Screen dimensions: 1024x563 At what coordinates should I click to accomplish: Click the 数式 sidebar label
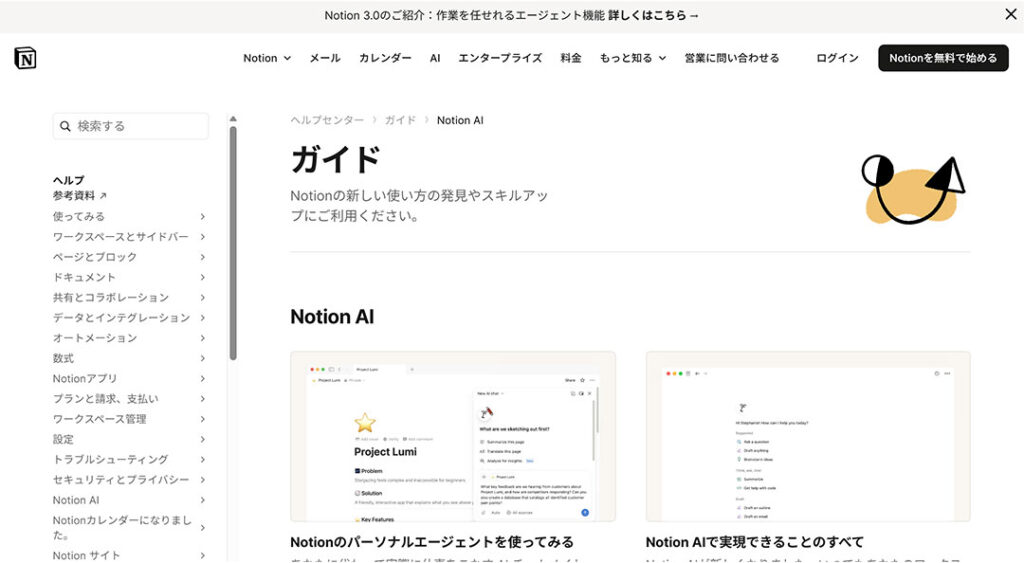(x=63, y=358)
